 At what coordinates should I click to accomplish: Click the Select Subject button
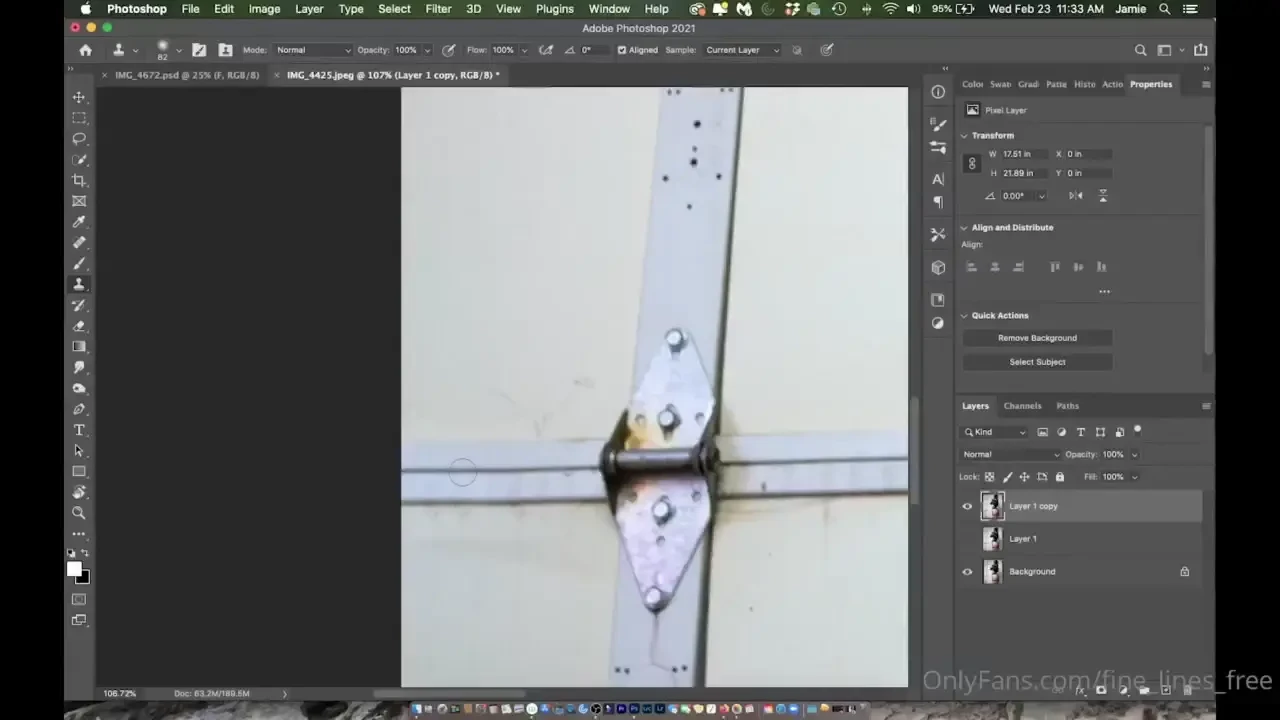point(1037,361)
